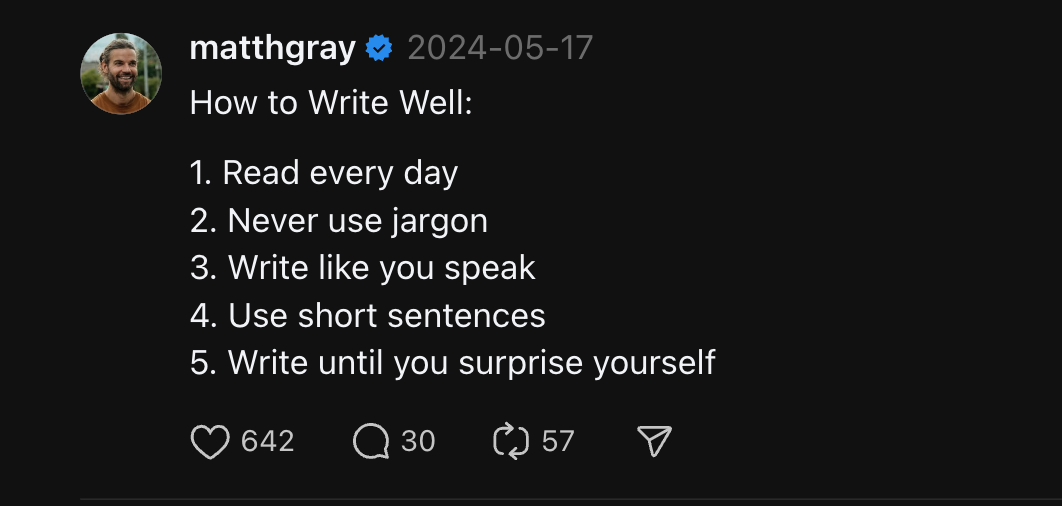Select the line "1. Read every day"
The height and width of the screenshot is (506, 1062).
(x=324, y=173)
